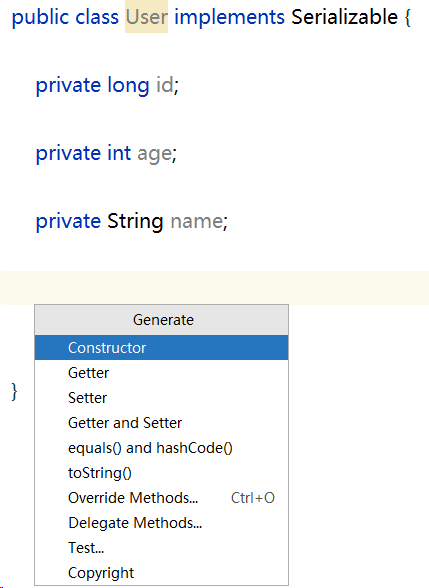Viewport: 429px width, 588px height.
Task: Click the name field identifier
Action: tap(197, 221)
